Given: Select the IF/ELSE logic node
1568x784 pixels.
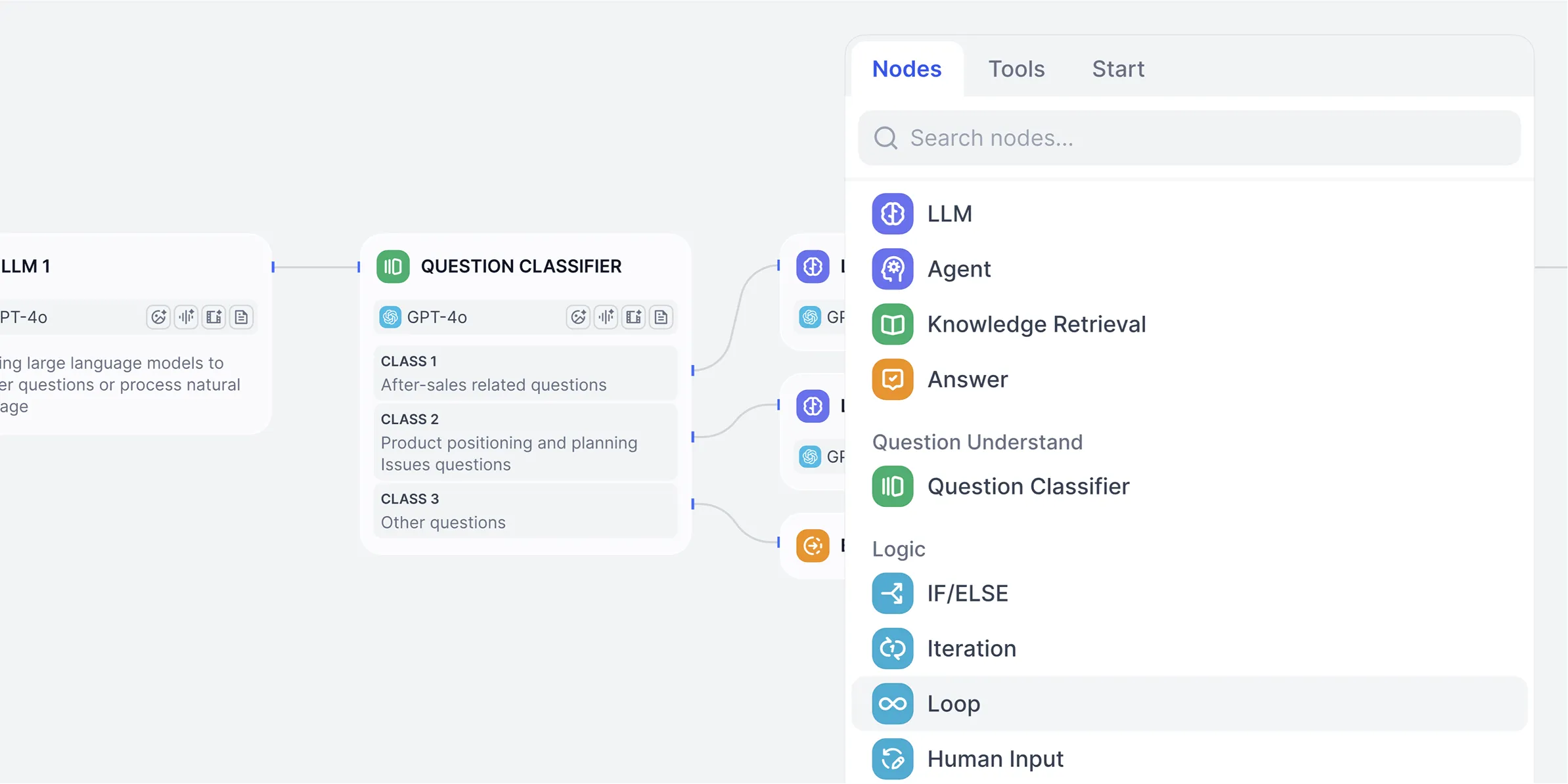Looking at the screenshot, I should [1189, 593].
